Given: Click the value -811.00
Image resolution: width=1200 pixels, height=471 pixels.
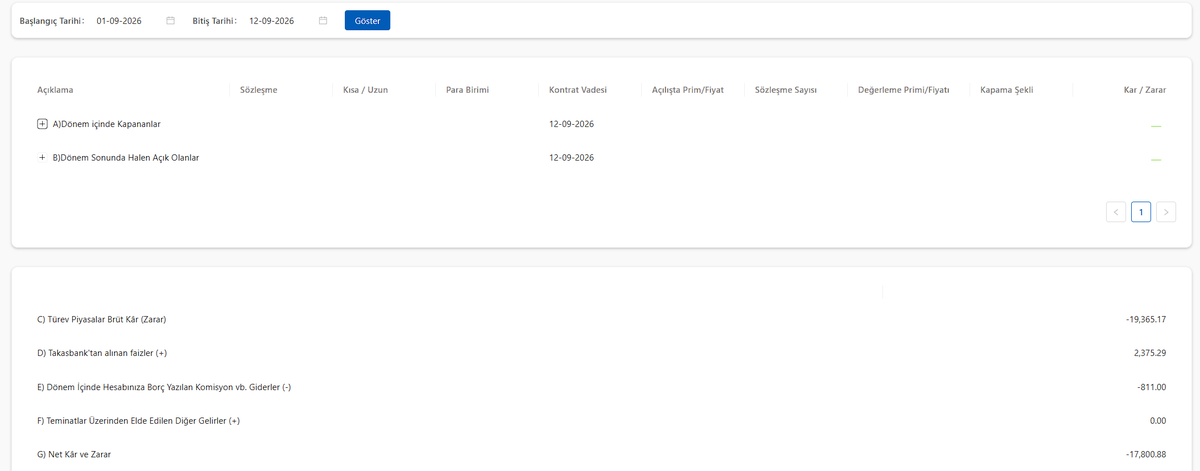Looking at the screenshot, I should click(1152, 387).
